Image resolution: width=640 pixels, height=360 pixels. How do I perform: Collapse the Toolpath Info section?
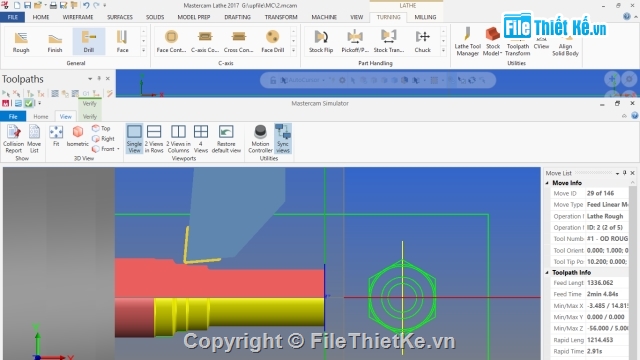[547, 272]
